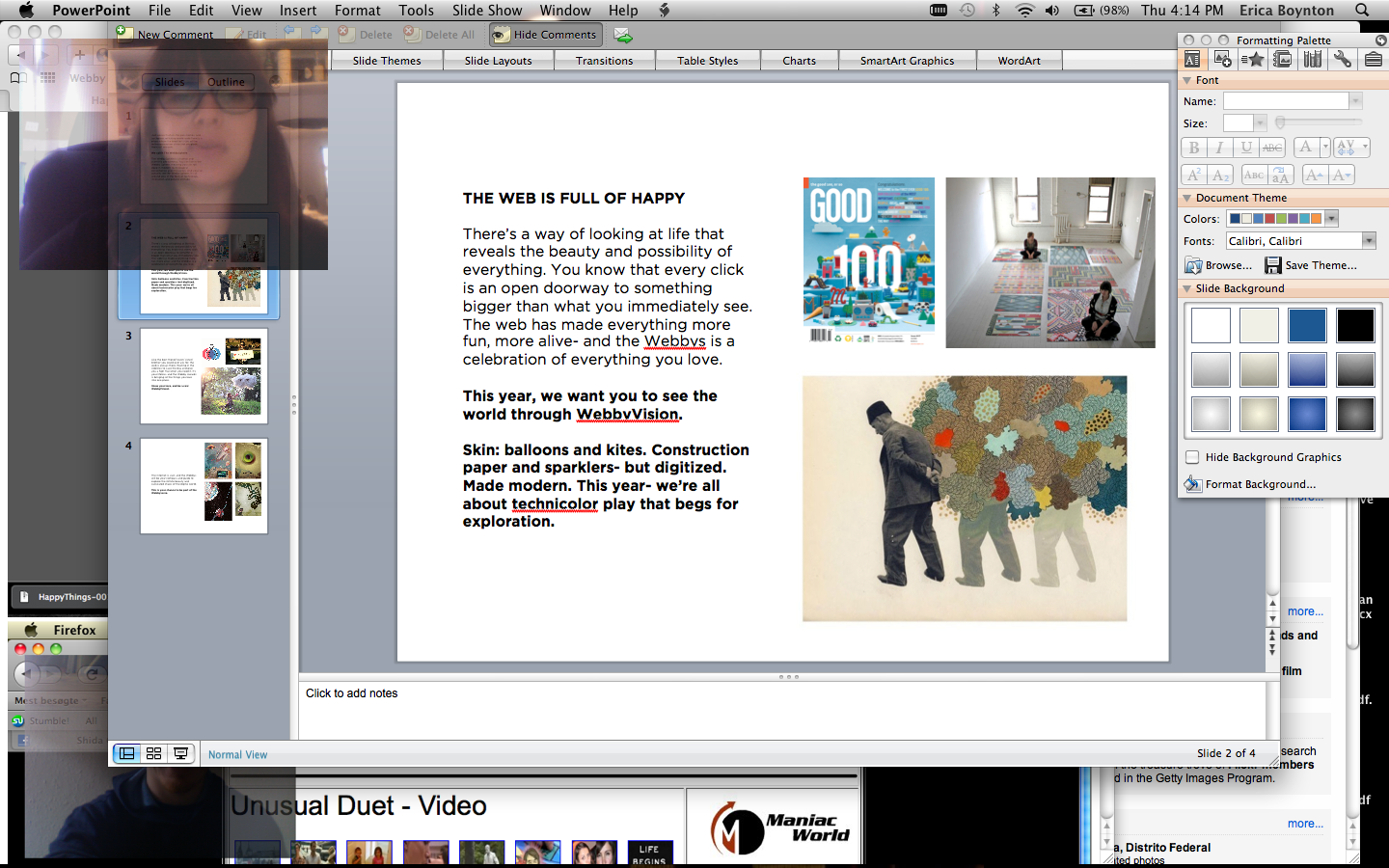Collapse the Font section triangle
This screenshot has height=868, width=1389.
click(1186, 80)
